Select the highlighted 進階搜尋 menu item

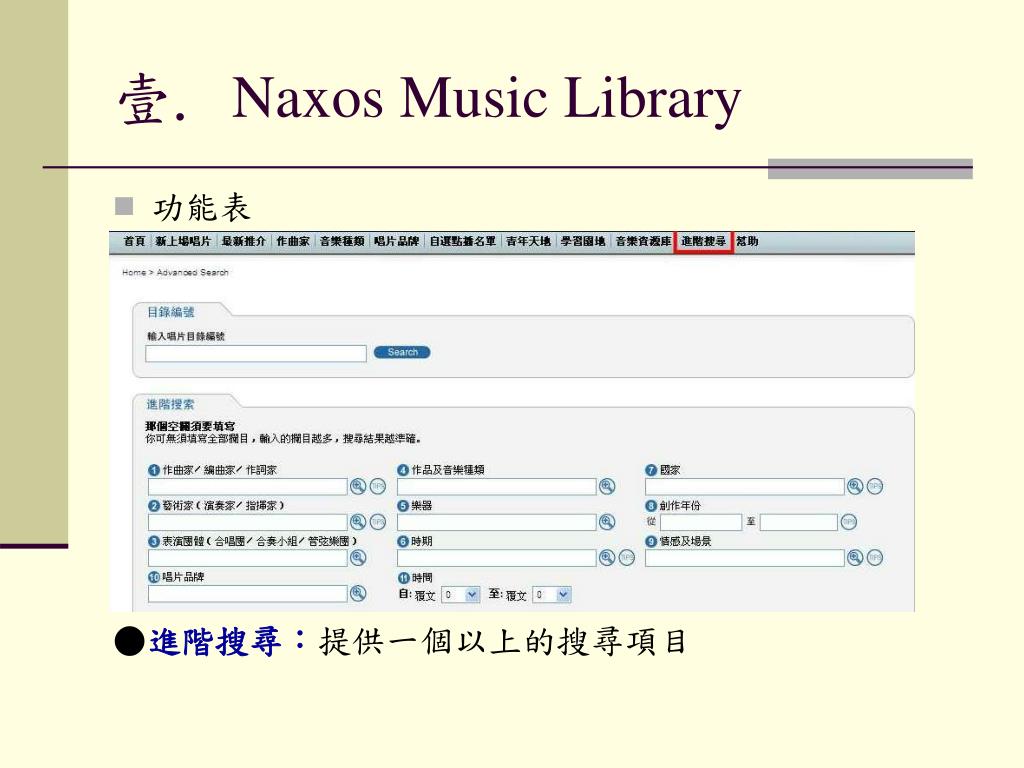[x=703, y=242]
